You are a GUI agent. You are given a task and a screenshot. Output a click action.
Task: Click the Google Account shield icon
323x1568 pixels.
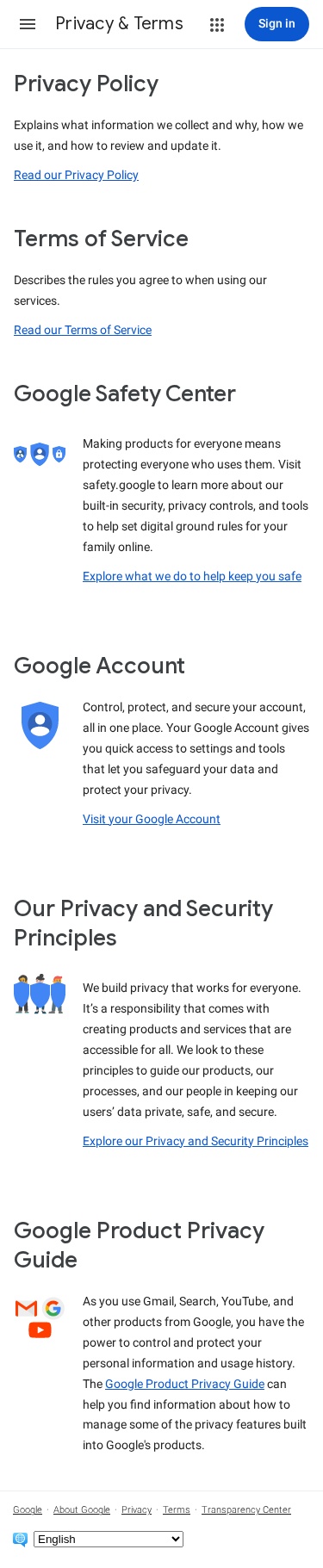pos(40,725)
